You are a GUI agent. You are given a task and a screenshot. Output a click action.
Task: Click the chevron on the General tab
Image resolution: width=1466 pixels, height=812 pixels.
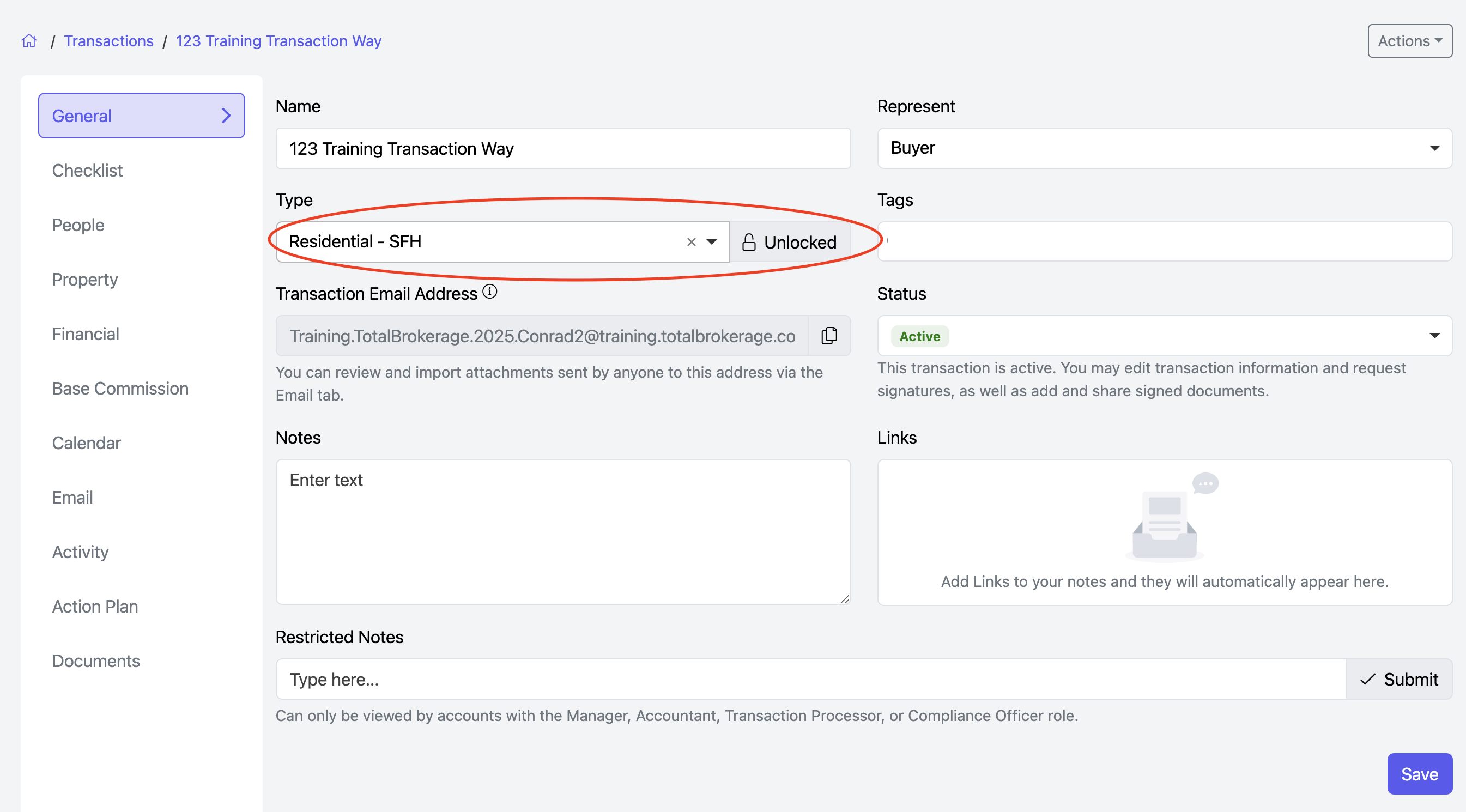226,116
